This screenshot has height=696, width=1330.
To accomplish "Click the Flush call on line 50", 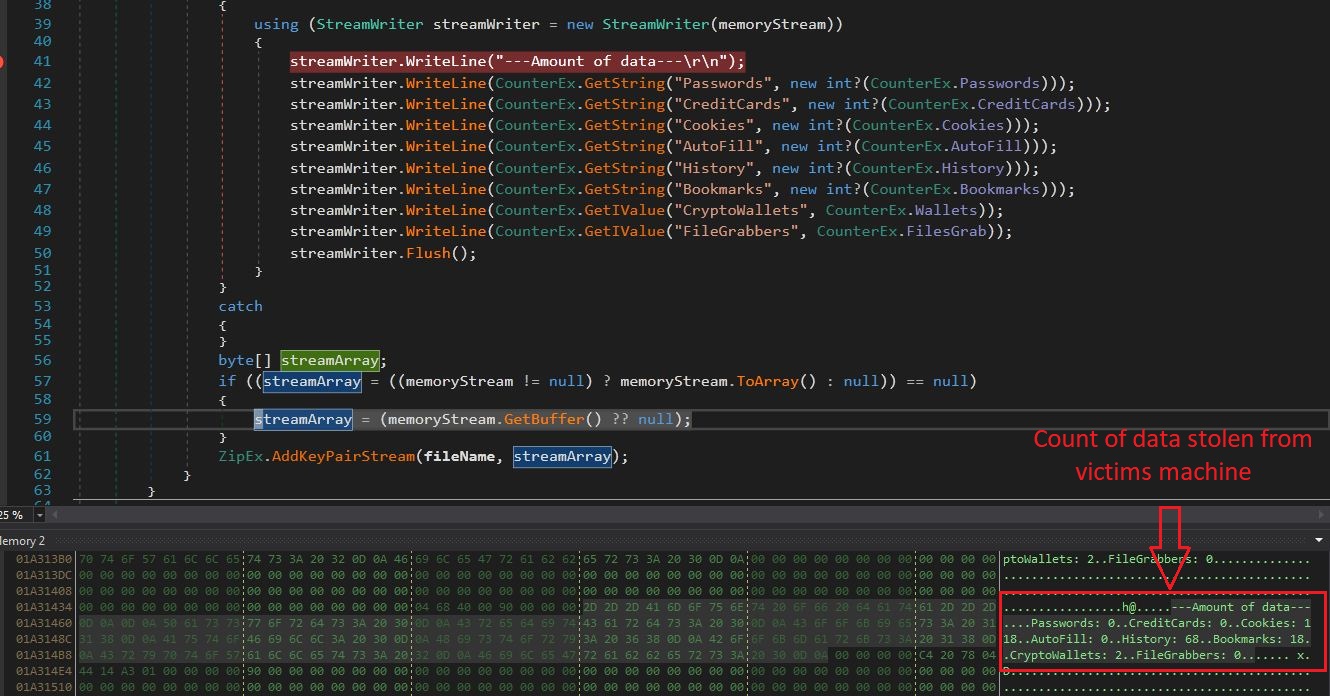I will [x=430, y=253].
